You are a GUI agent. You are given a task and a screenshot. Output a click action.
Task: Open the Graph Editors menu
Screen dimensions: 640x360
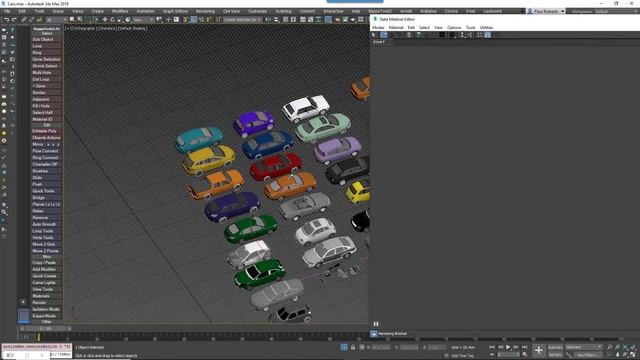[x=176, y=11]
